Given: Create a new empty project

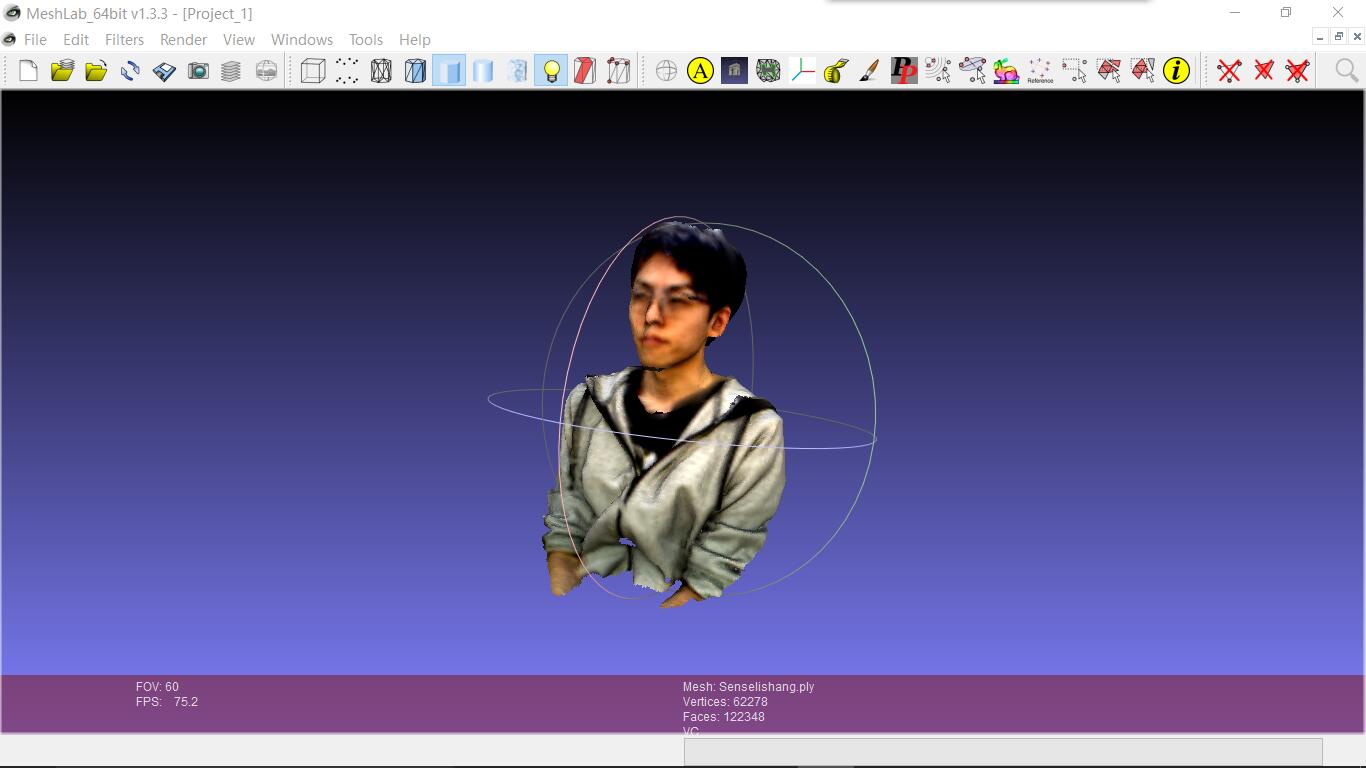Looking at the screenshot, I should (x=28, y=70).
